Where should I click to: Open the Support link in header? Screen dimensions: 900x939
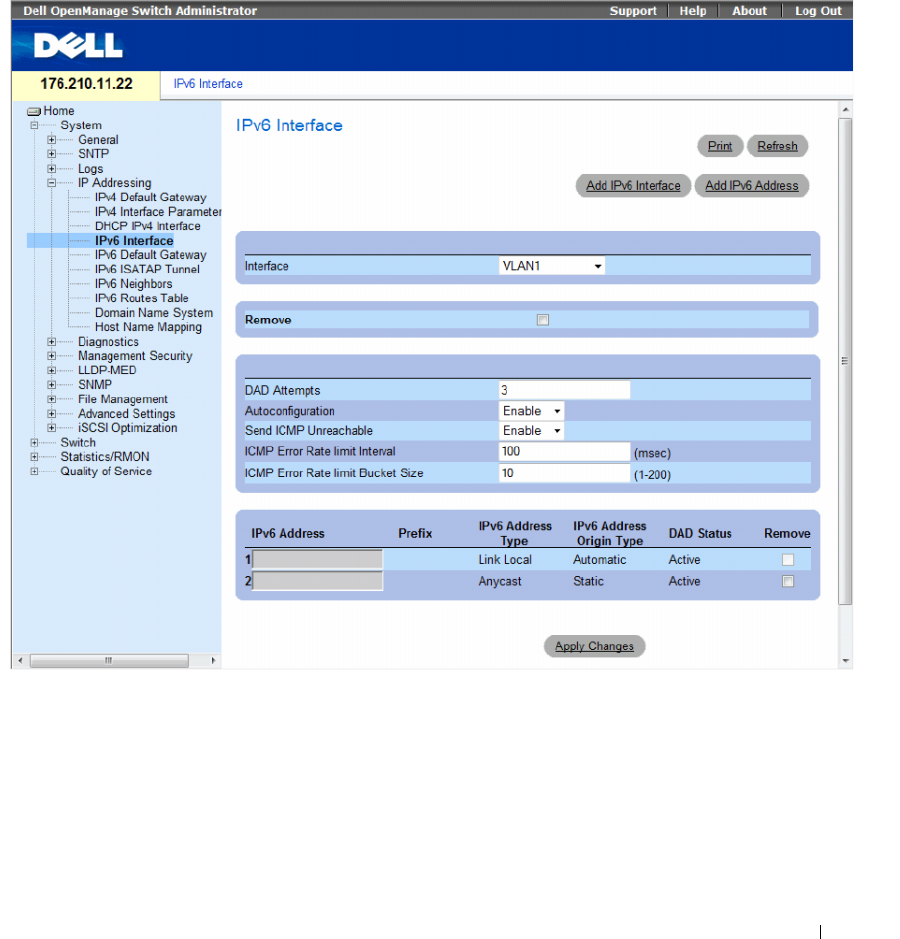pyautogui.click(x=633, y=11)
